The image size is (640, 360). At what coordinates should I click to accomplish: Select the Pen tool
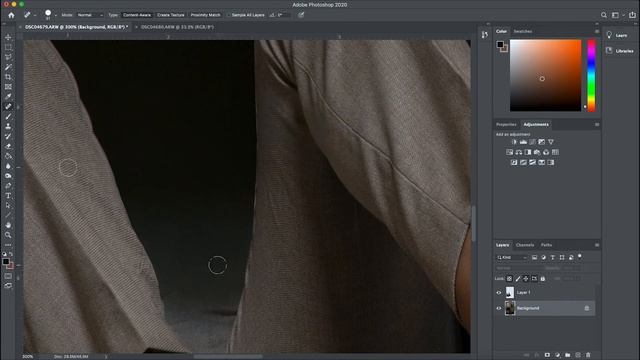(x=8, y=186)
